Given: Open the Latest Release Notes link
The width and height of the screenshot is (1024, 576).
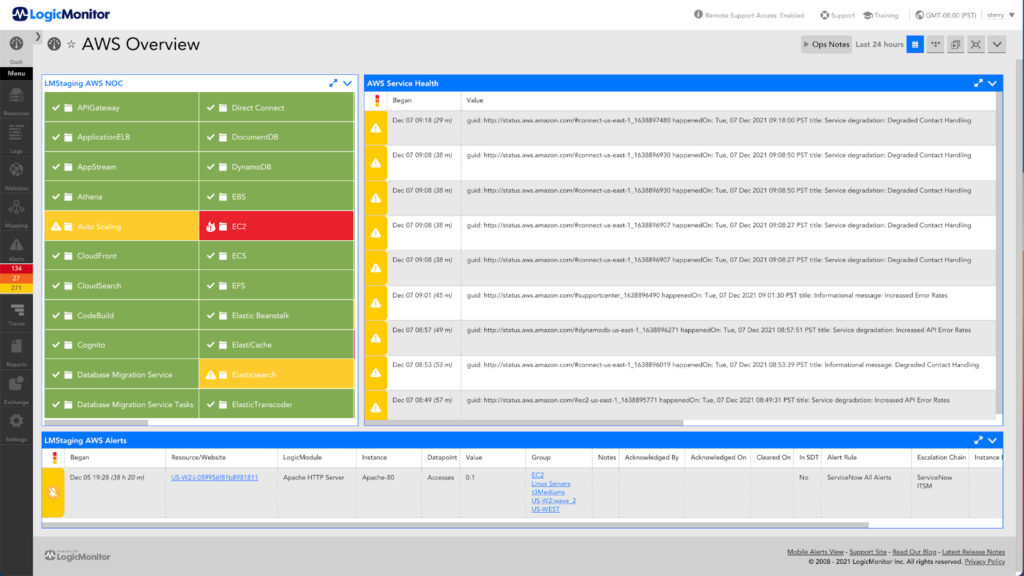Looking at the screenshot, I should (973, 552).
